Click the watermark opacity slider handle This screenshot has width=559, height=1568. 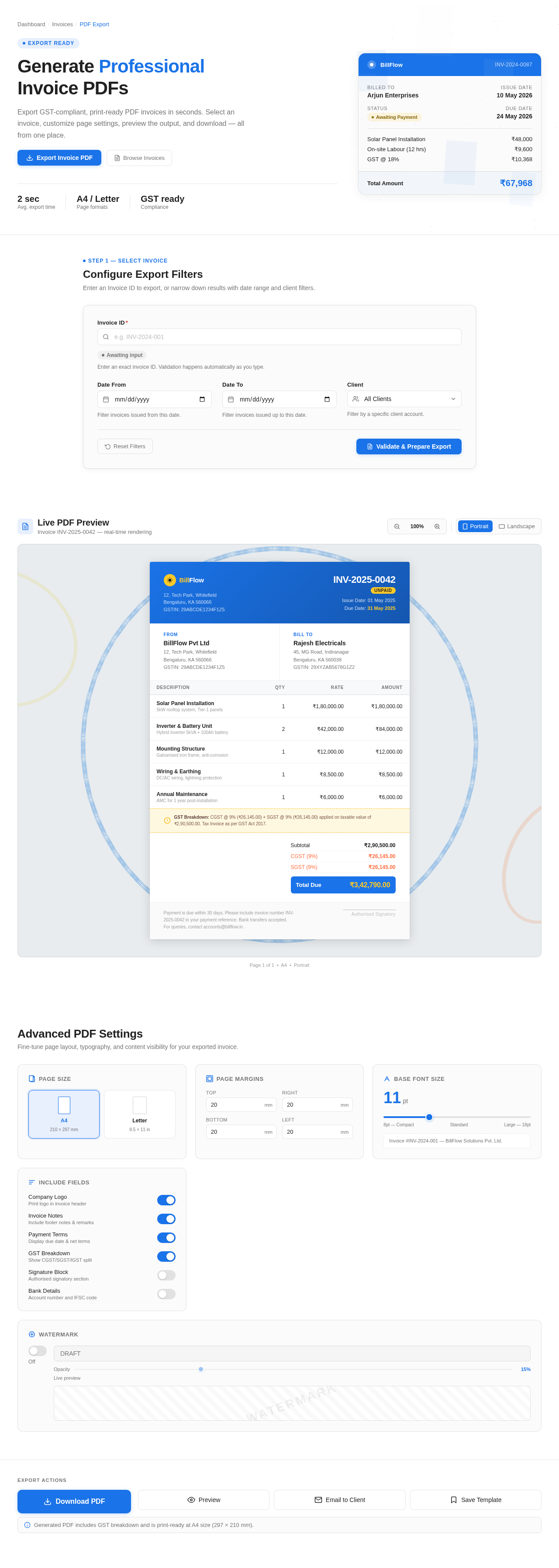(201, 1369)
